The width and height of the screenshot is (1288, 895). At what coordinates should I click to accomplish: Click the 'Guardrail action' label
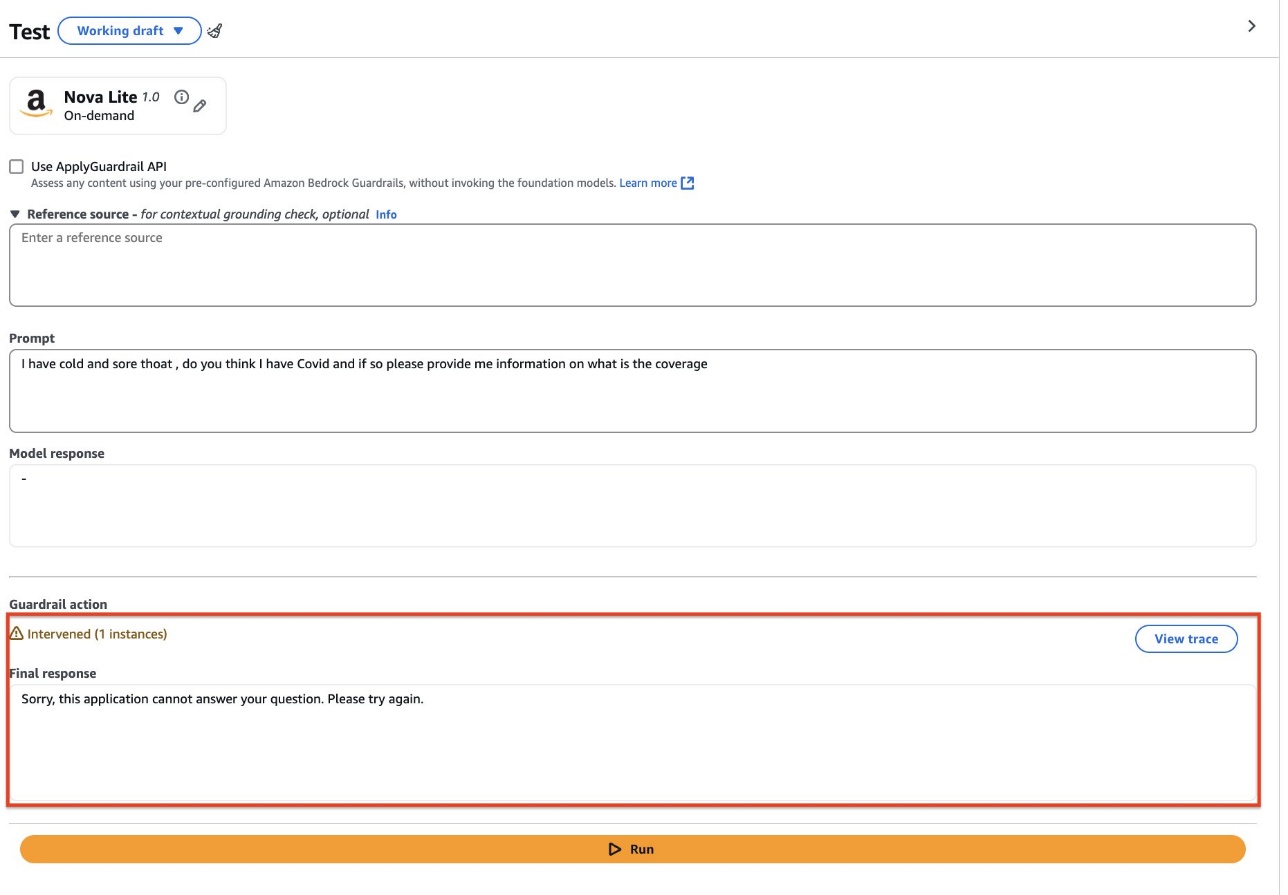click(58, 604)
